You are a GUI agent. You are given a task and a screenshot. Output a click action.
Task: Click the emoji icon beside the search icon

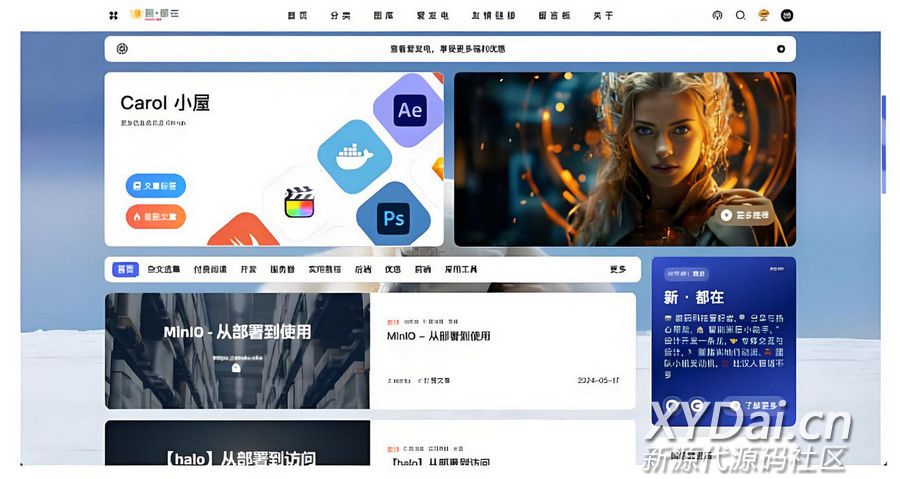tap(764, 15)
